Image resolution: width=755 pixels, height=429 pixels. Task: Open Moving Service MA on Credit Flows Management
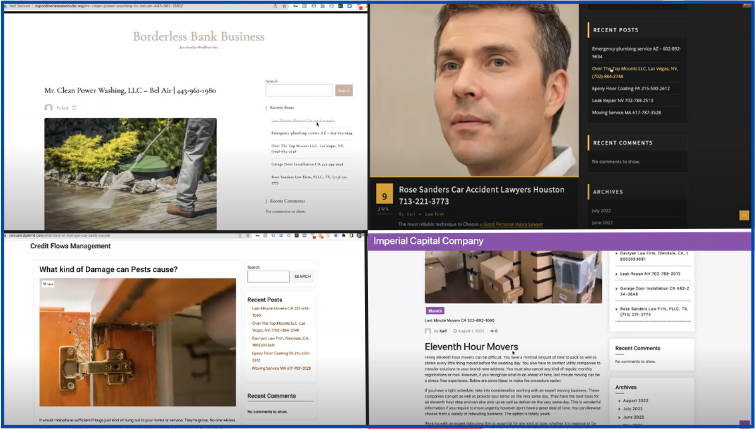click(281, 368)
